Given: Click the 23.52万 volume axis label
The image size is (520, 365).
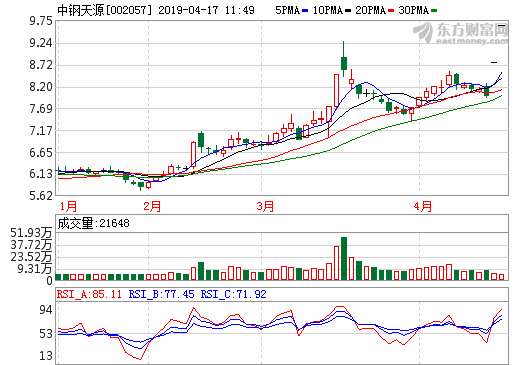Looking at the screenshot, I should coord(31,257).
